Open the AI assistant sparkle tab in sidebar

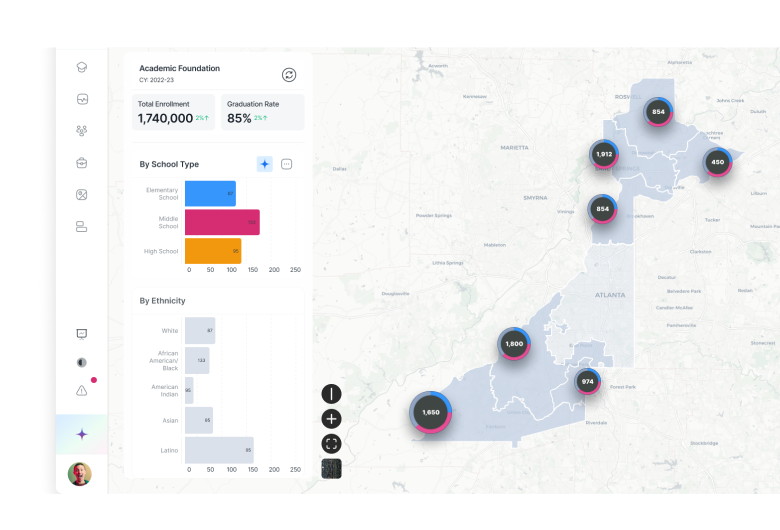(x=81, y=434)
